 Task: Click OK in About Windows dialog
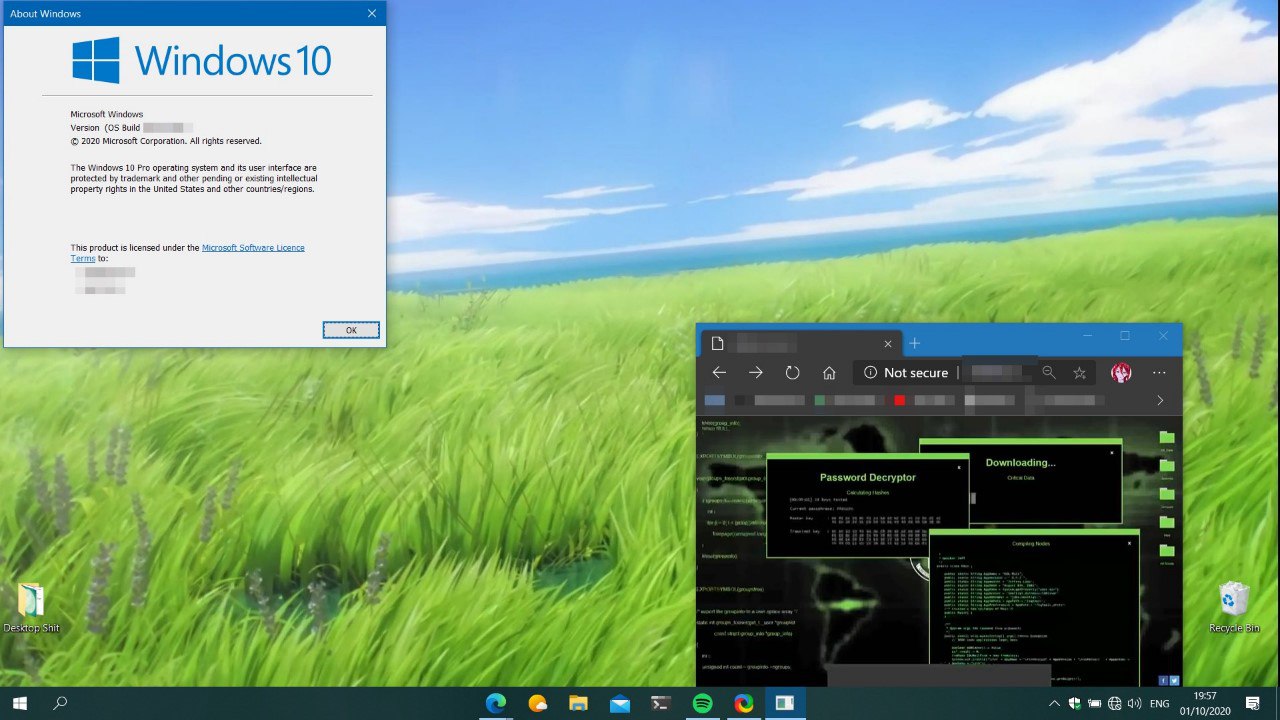[x=351, y=330]
